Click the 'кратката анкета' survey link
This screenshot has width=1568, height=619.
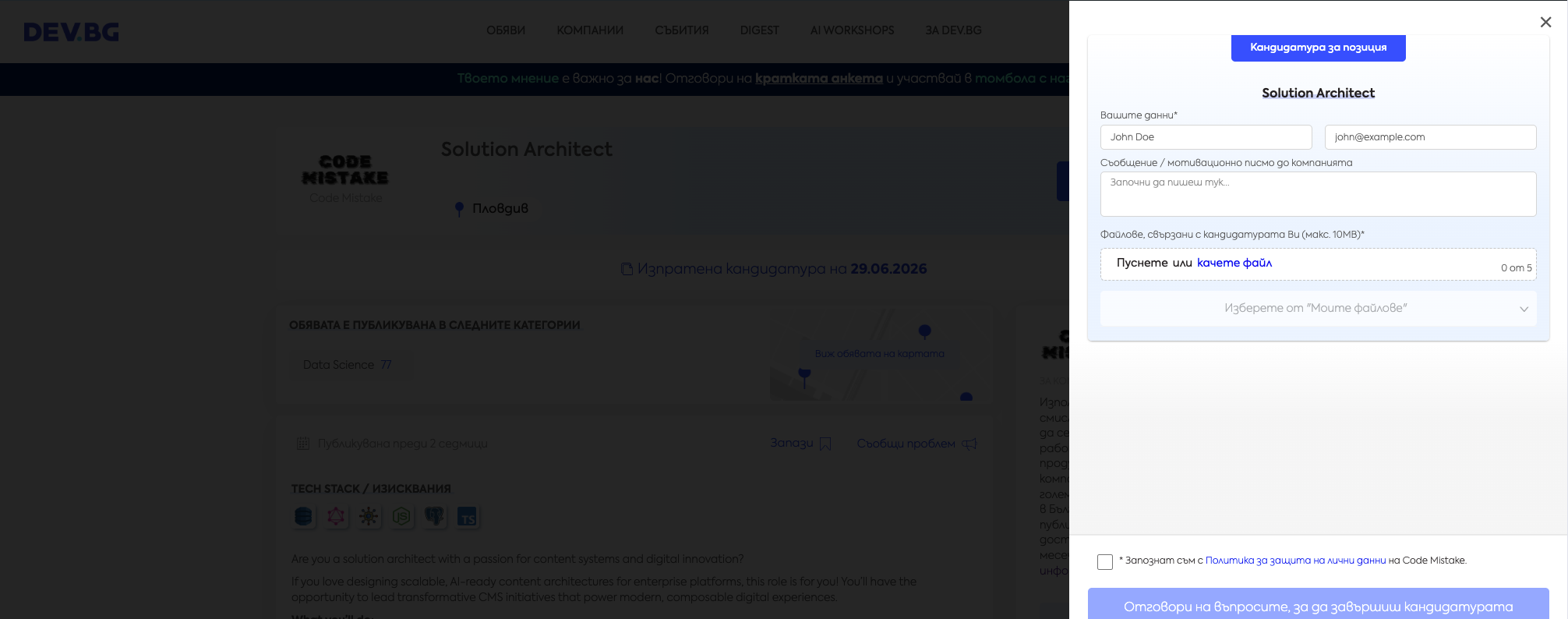(x=819, y=78)
